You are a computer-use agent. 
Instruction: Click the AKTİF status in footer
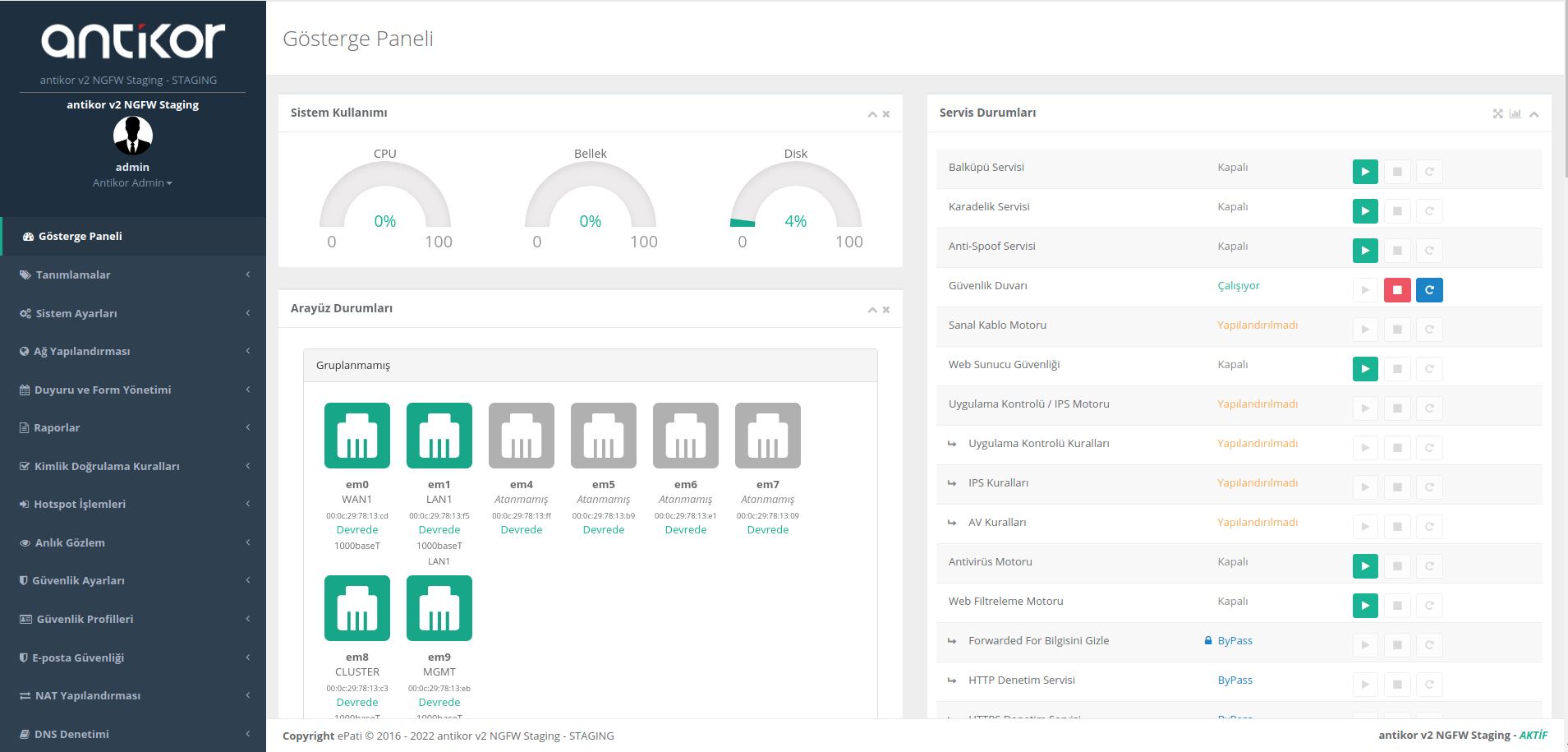(x=1533, y=736)
